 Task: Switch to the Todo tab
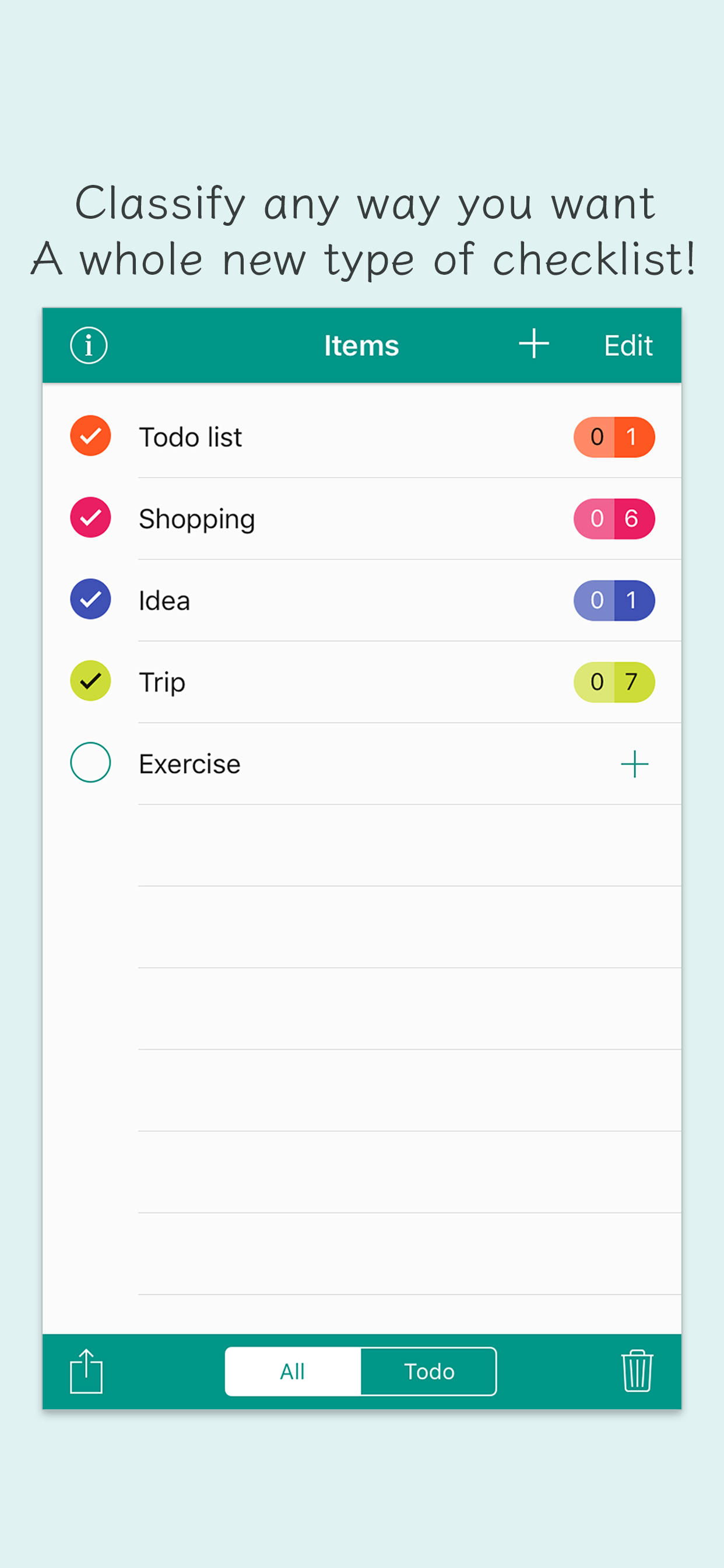tap(429, 1371)
